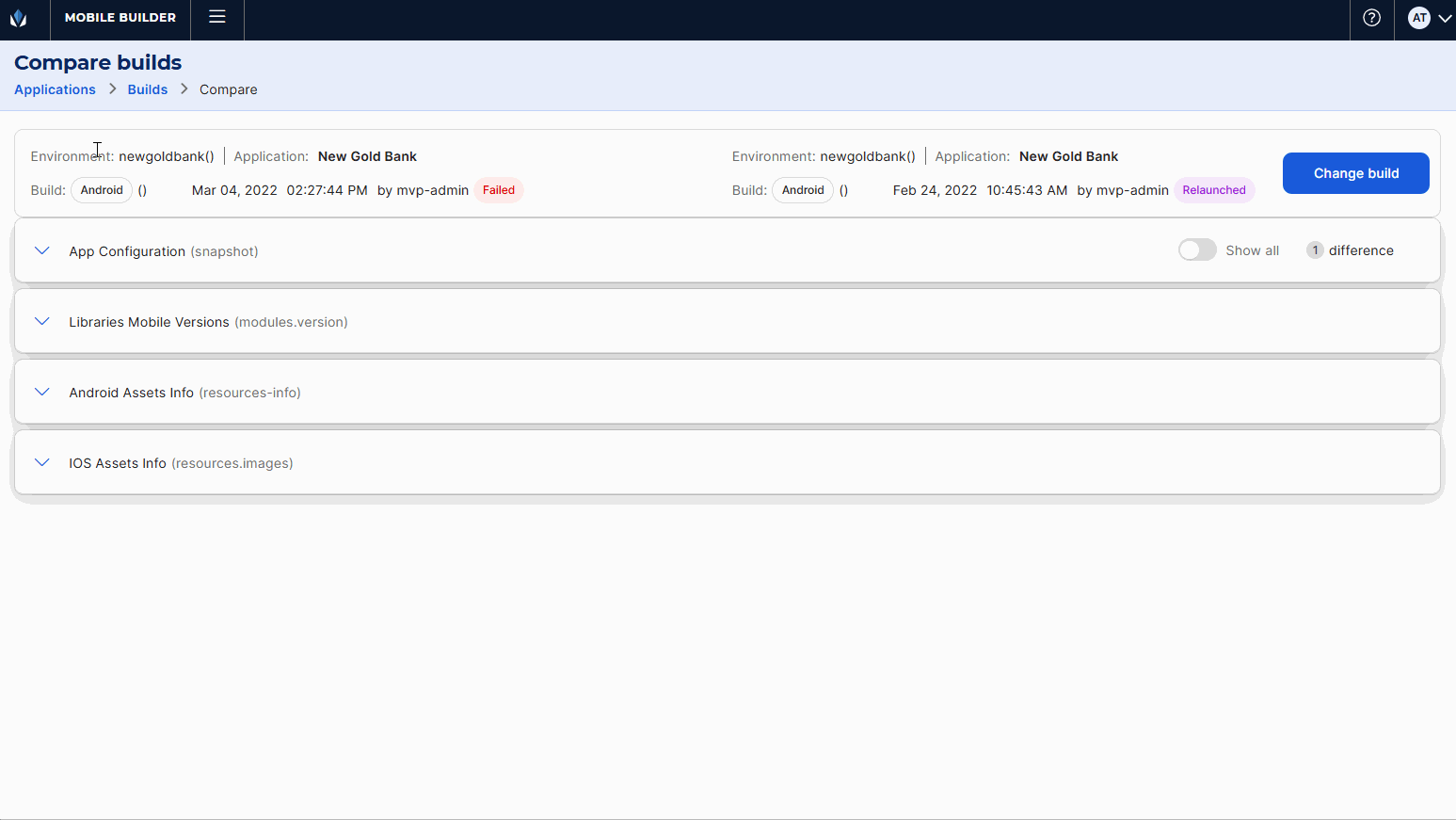
Task: Click the AT user avatar icon
Action: point(1418,18)
